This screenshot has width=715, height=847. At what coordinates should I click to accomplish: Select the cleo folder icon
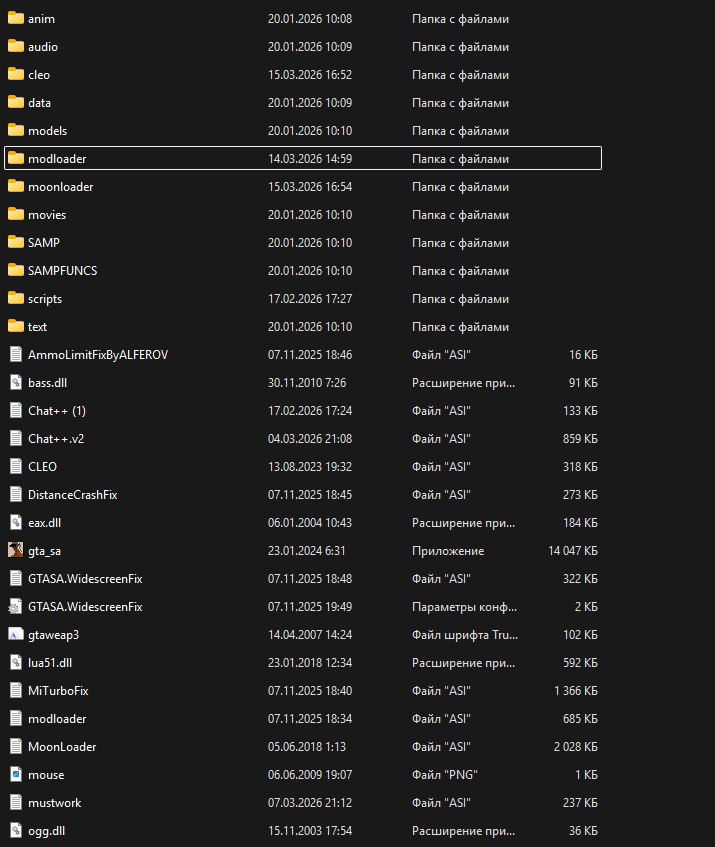pyautogui.click(x=15, y=75)
